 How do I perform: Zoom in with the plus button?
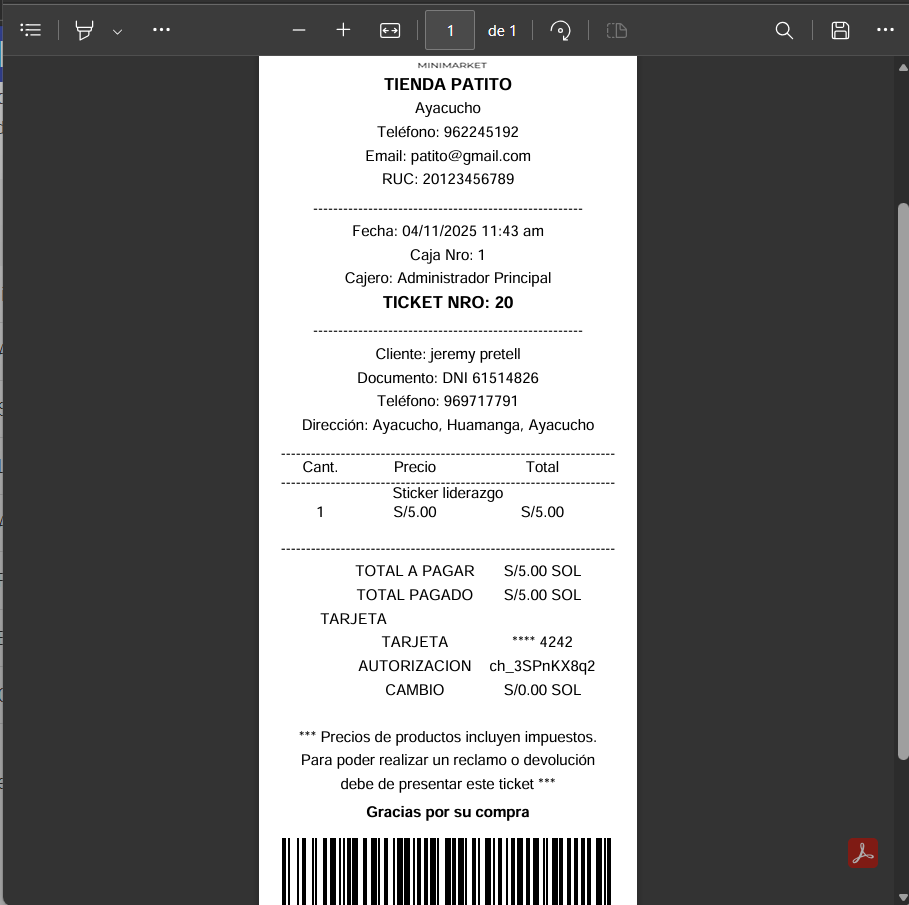click(343, 30)
